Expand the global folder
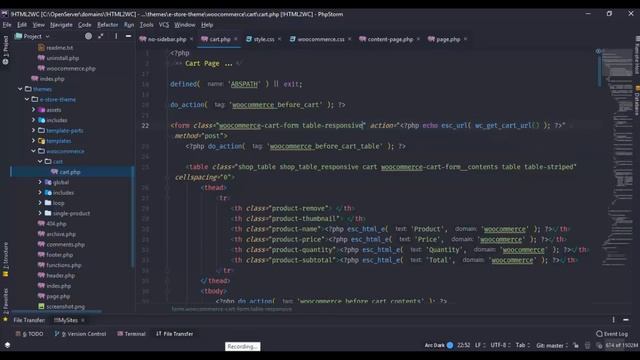The height and width of the screenshot is (360, 640). [x=40, y=182]
